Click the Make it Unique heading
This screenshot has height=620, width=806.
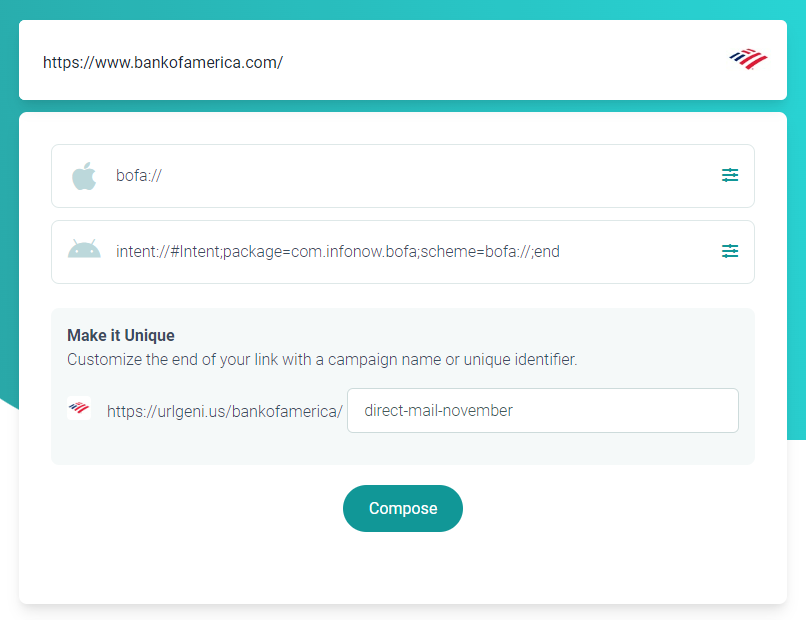[121, 335]
